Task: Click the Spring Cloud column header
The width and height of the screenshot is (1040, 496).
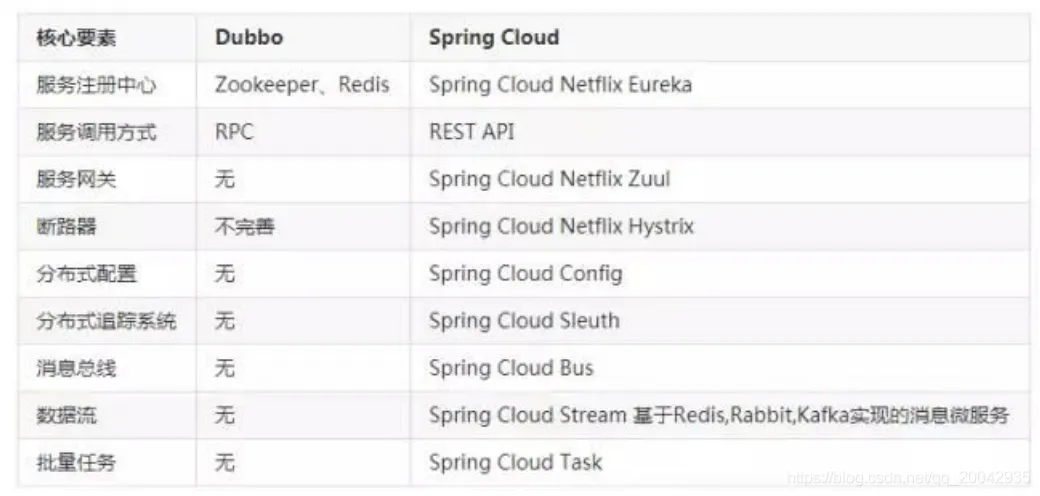Action: (x=494, y=38)
